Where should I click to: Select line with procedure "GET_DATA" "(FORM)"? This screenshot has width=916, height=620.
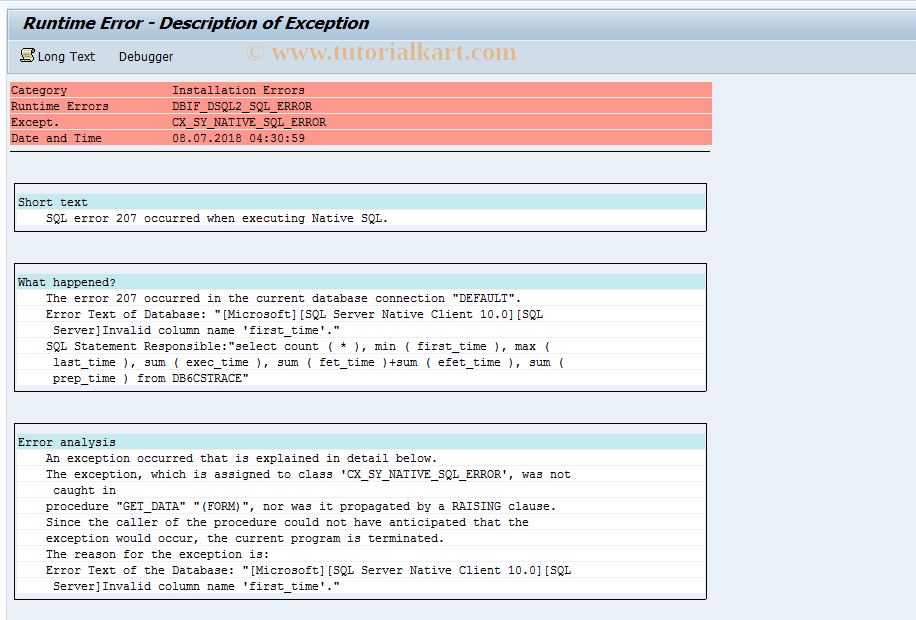coord(301,506)
